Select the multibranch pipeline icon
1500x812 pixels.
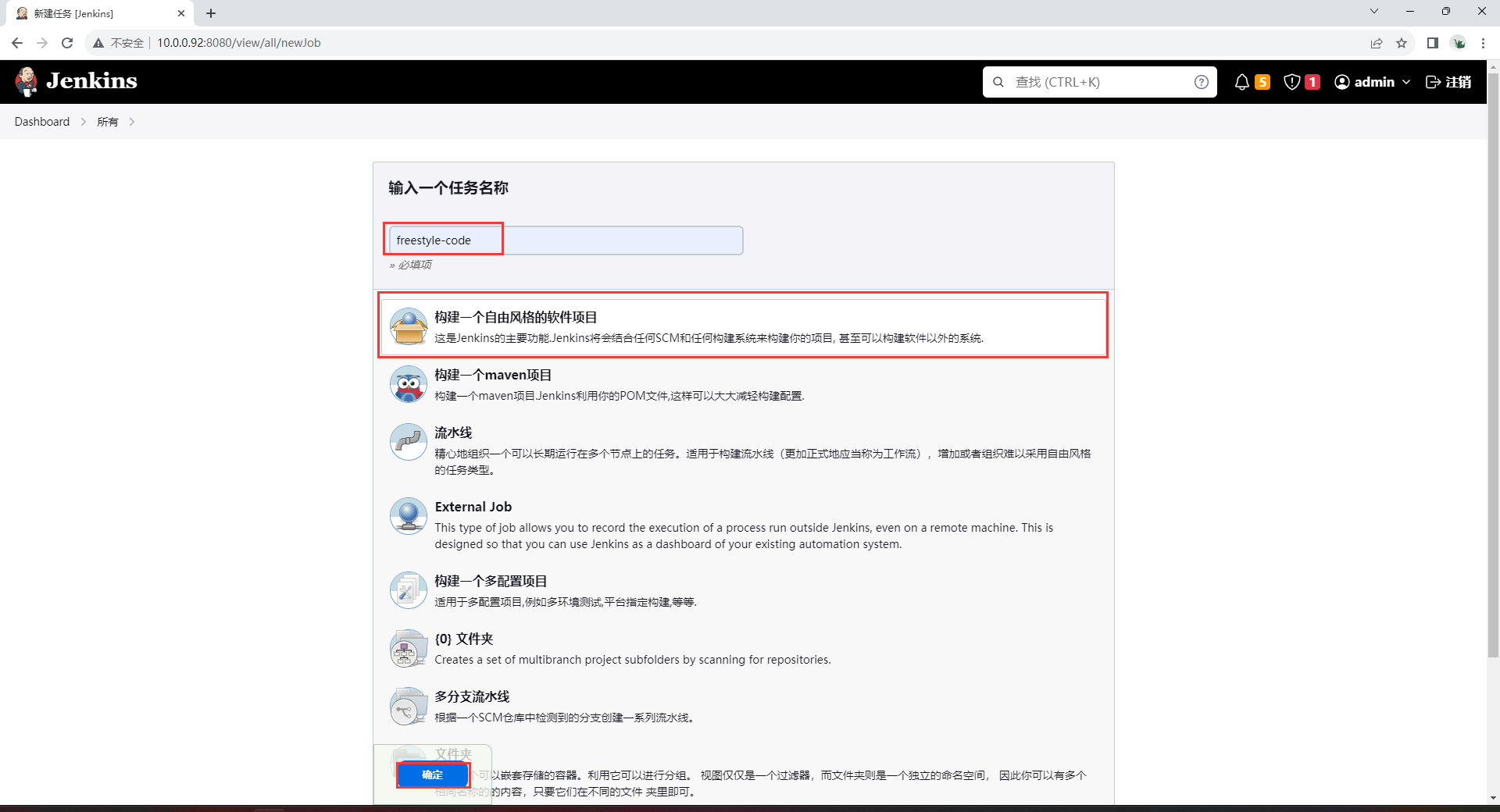click(409, 706)
